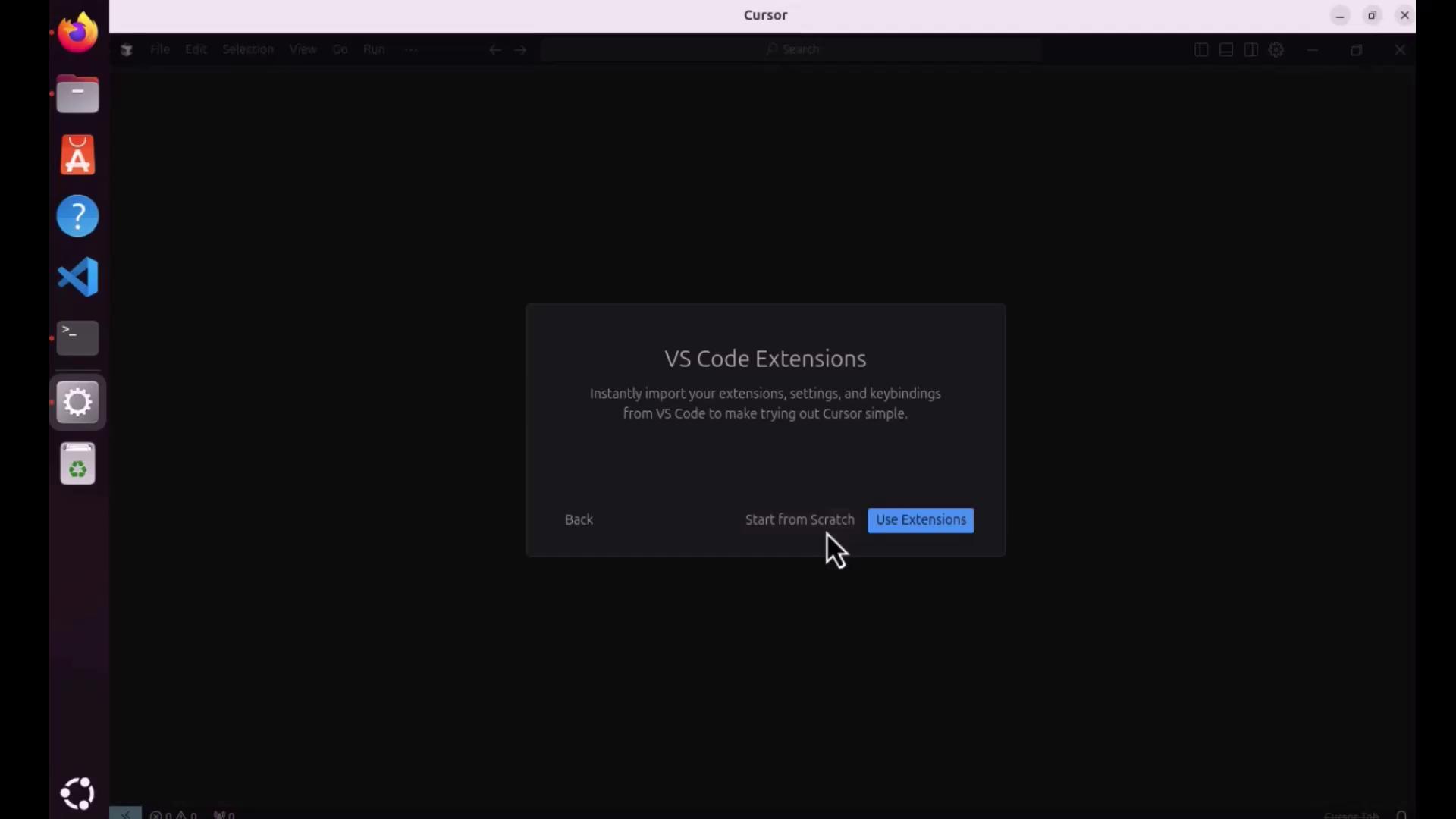Toggle primary side bar layout icon
Image resolution: width=1456 pixels, height=819 pixels.
click(x=1201, y=50)
